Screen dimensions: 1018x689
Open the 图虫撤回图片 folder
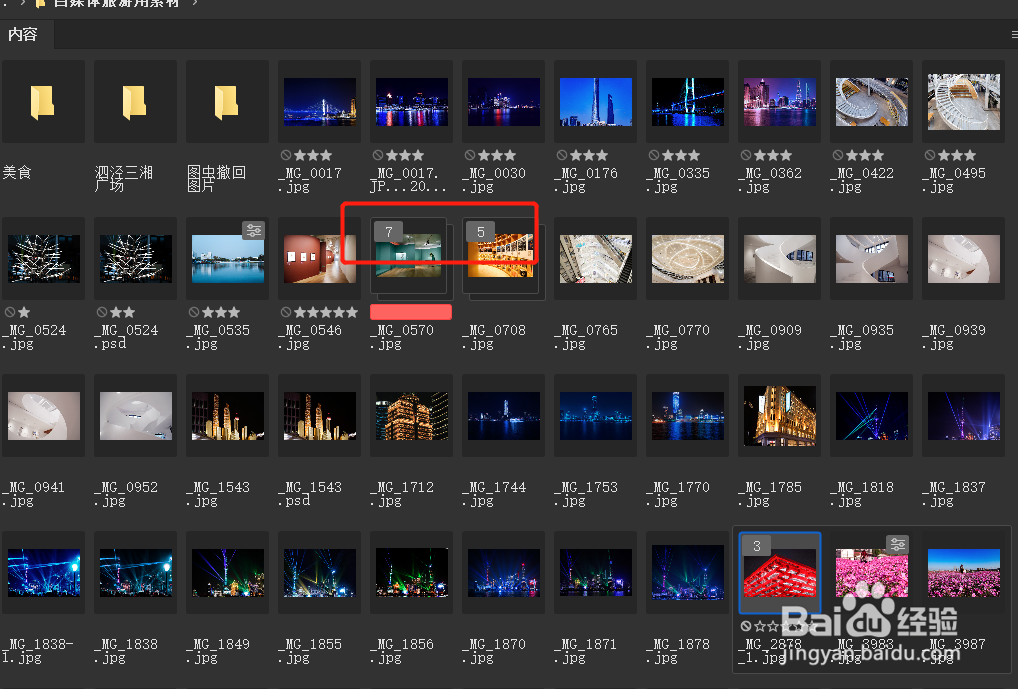(226, 100)
